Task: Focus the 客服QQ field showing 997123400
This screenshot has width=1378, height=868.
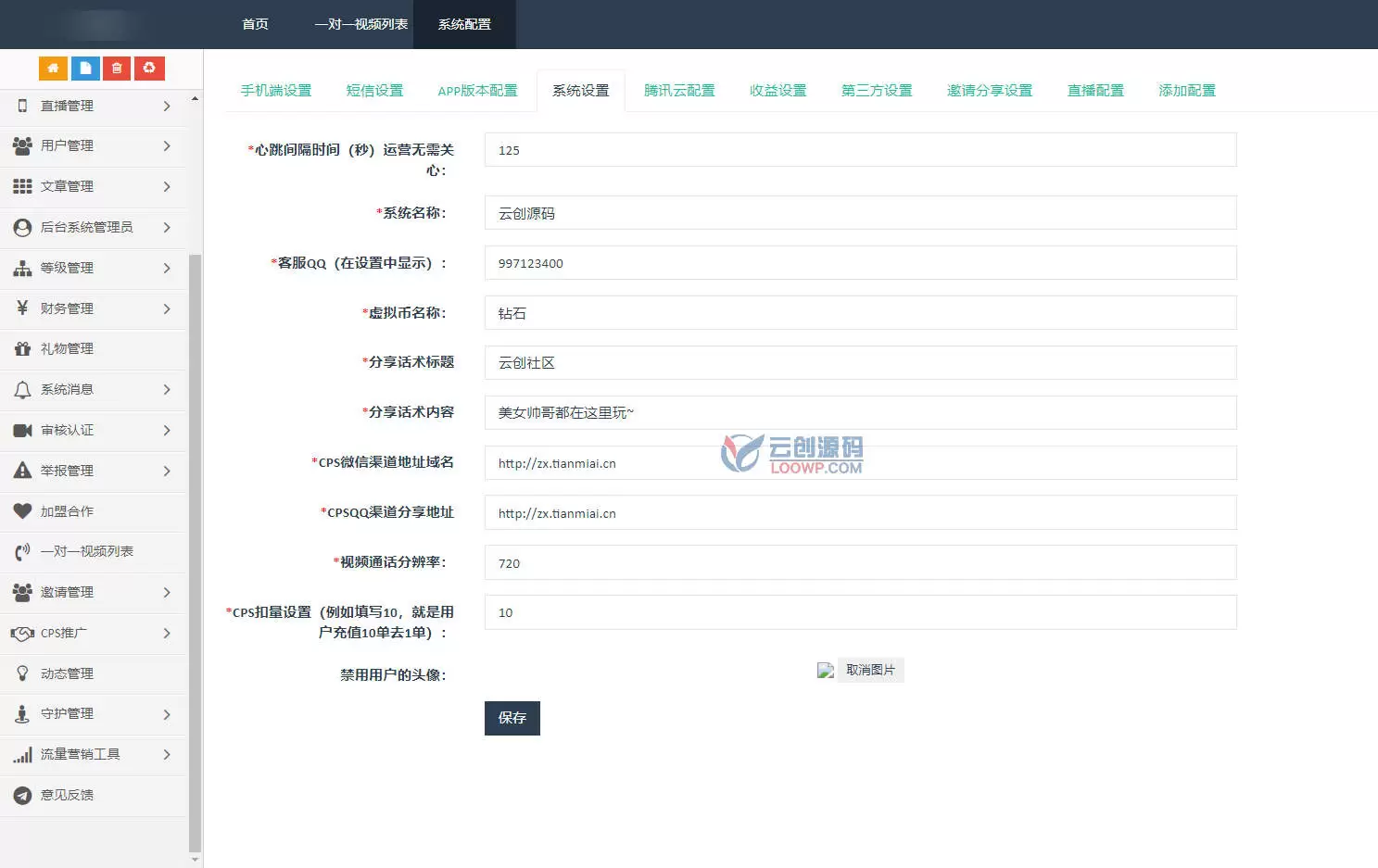Action: 860,263
